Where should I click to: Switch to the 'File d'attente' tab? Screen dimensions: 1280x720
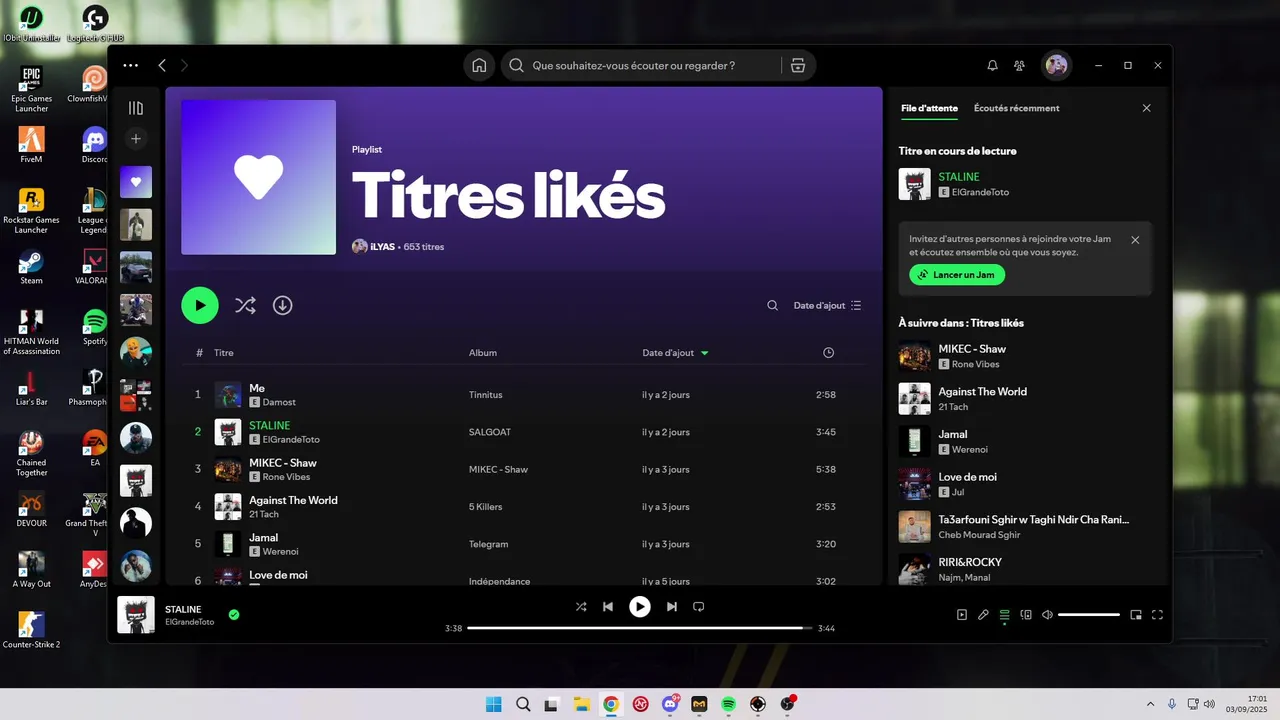pyautogui.click(x=929, y=108)
